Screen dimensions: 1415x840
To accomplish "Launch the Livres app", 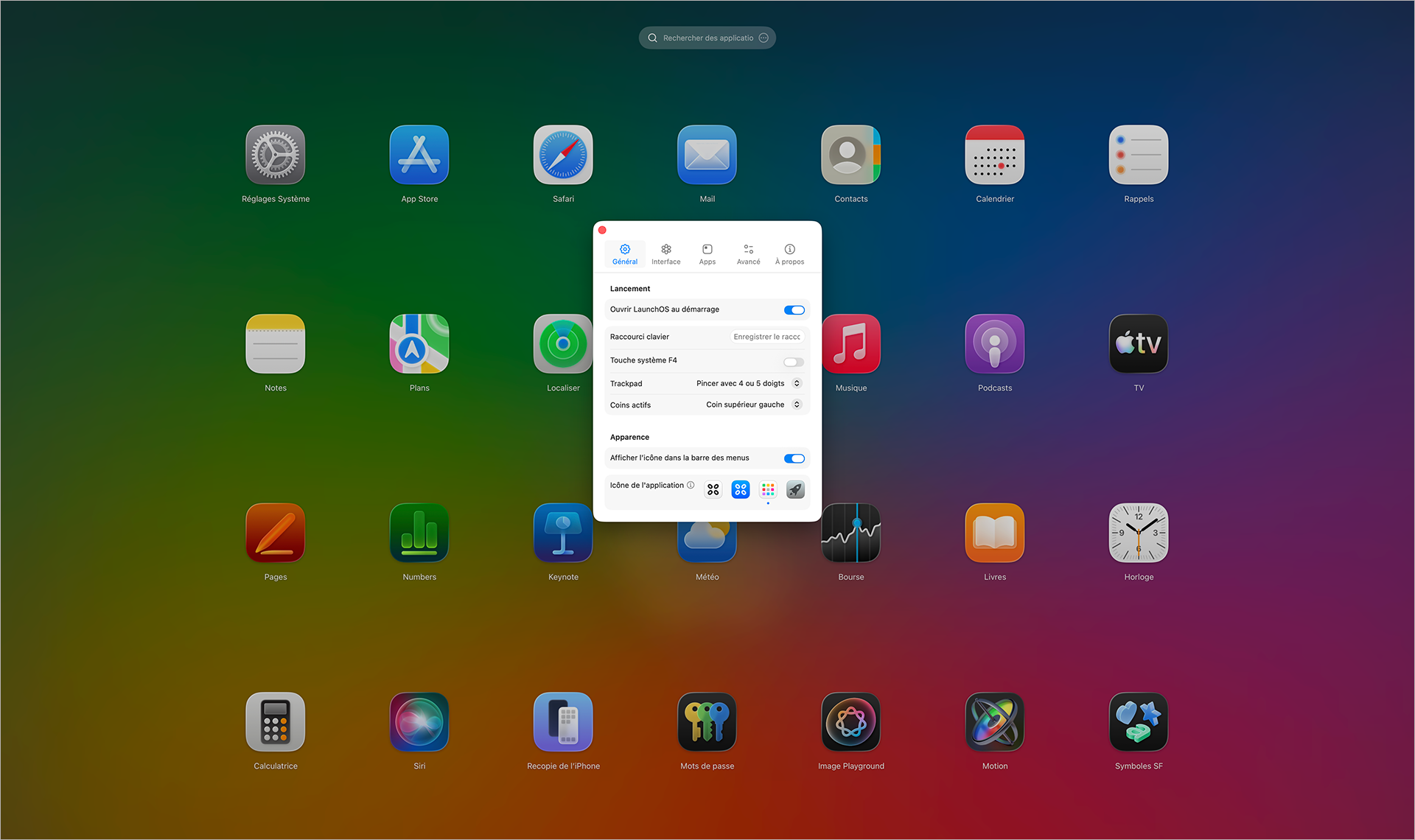I will (x=995, y=533).
